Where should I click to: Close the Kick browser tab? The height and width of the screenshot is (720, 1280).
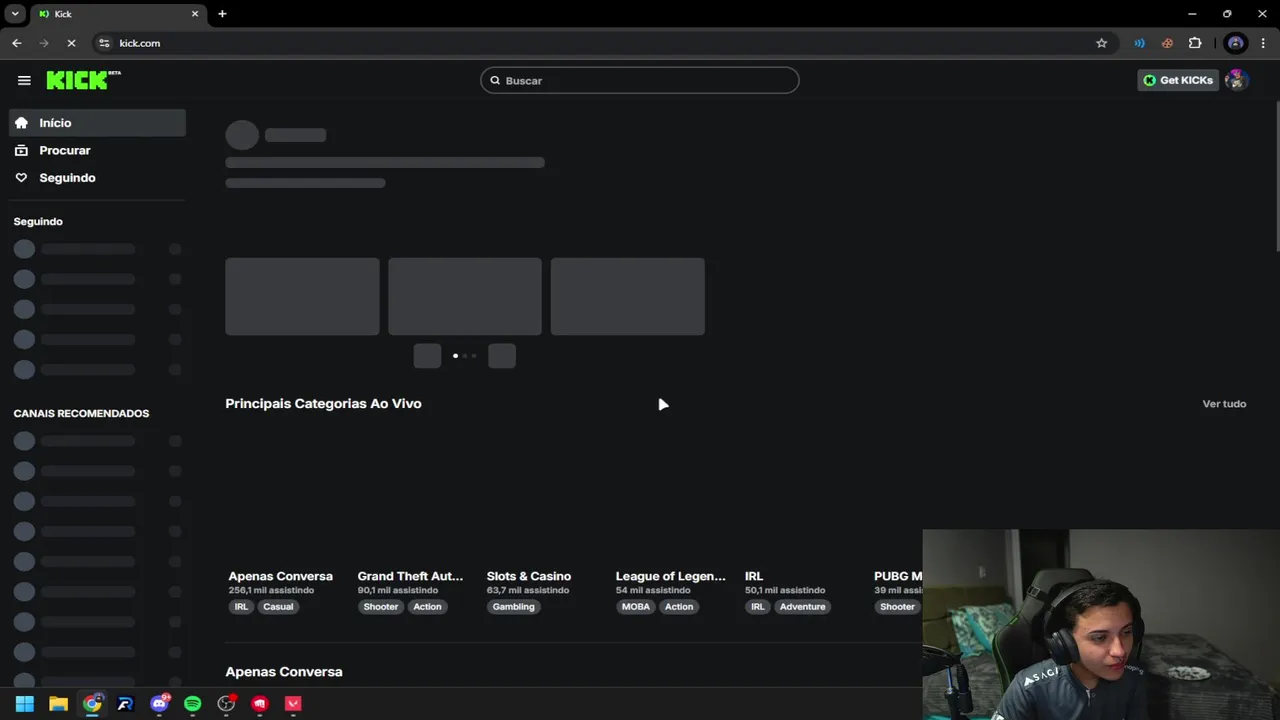pos(195,14)
